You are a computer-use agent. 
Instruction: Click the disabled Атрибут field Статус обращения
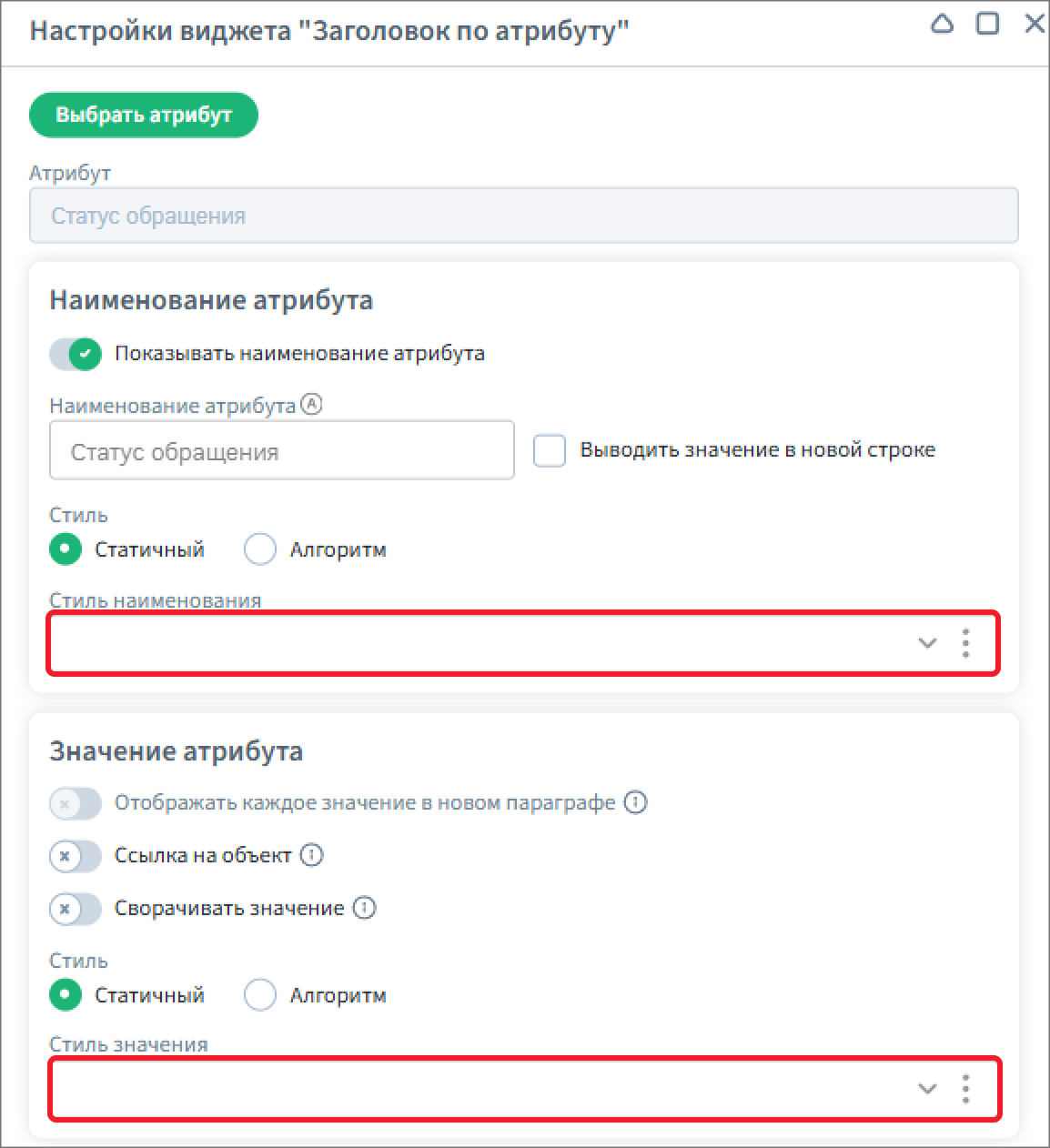click(x=524, y=216)
